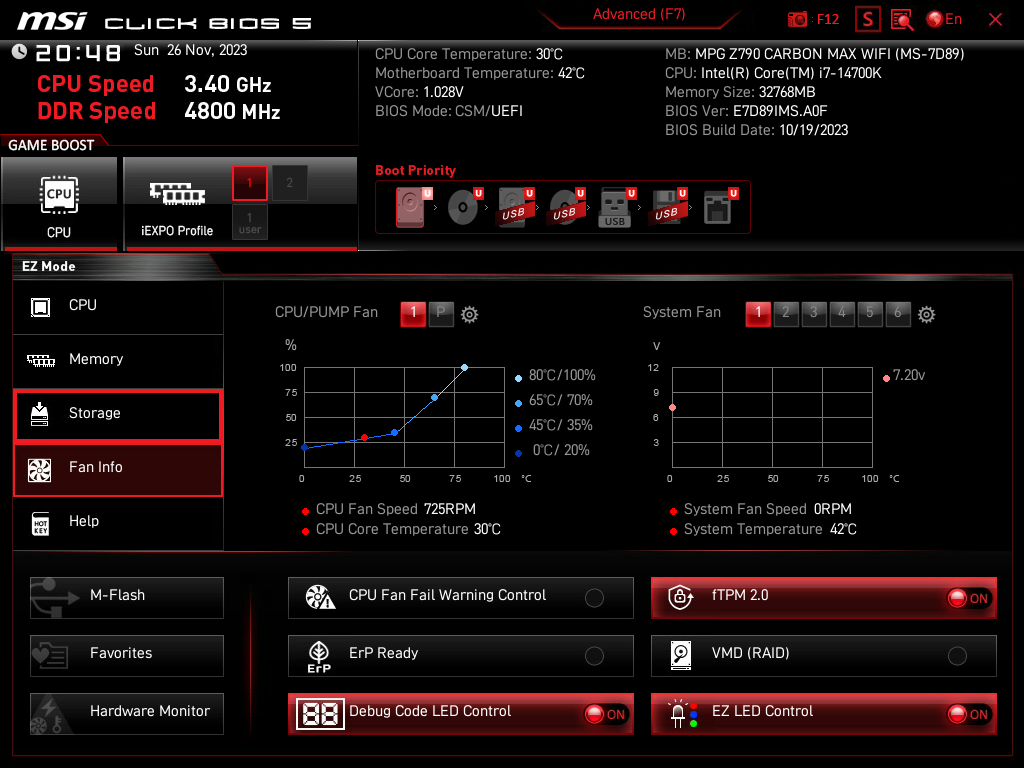Click the 65°C/70% fan curve point
Screen dimensions: 1024x768
[x=435, y=397]
